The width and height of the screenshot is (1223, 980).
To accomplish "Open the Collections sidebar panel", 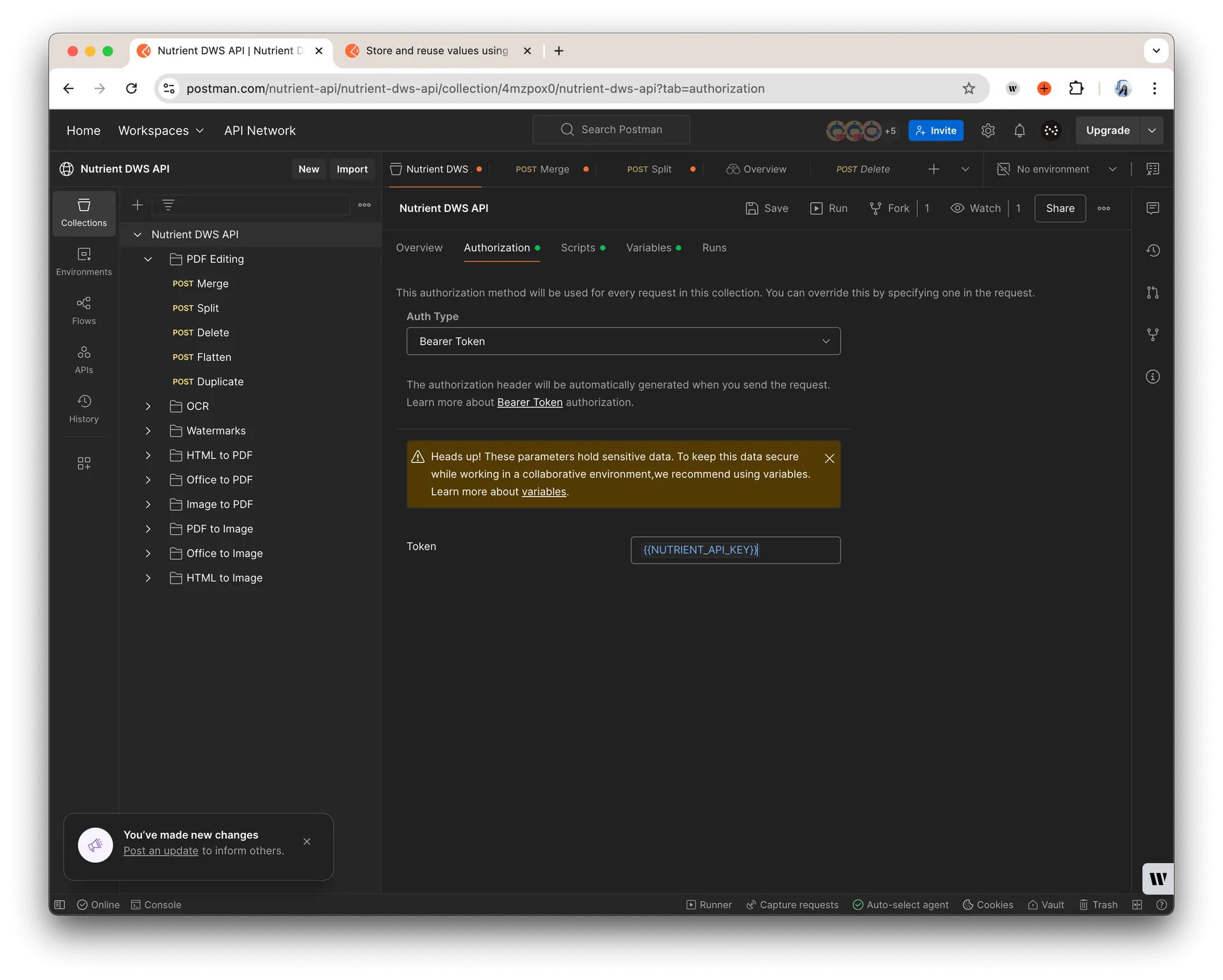I will tap(83, 213).
